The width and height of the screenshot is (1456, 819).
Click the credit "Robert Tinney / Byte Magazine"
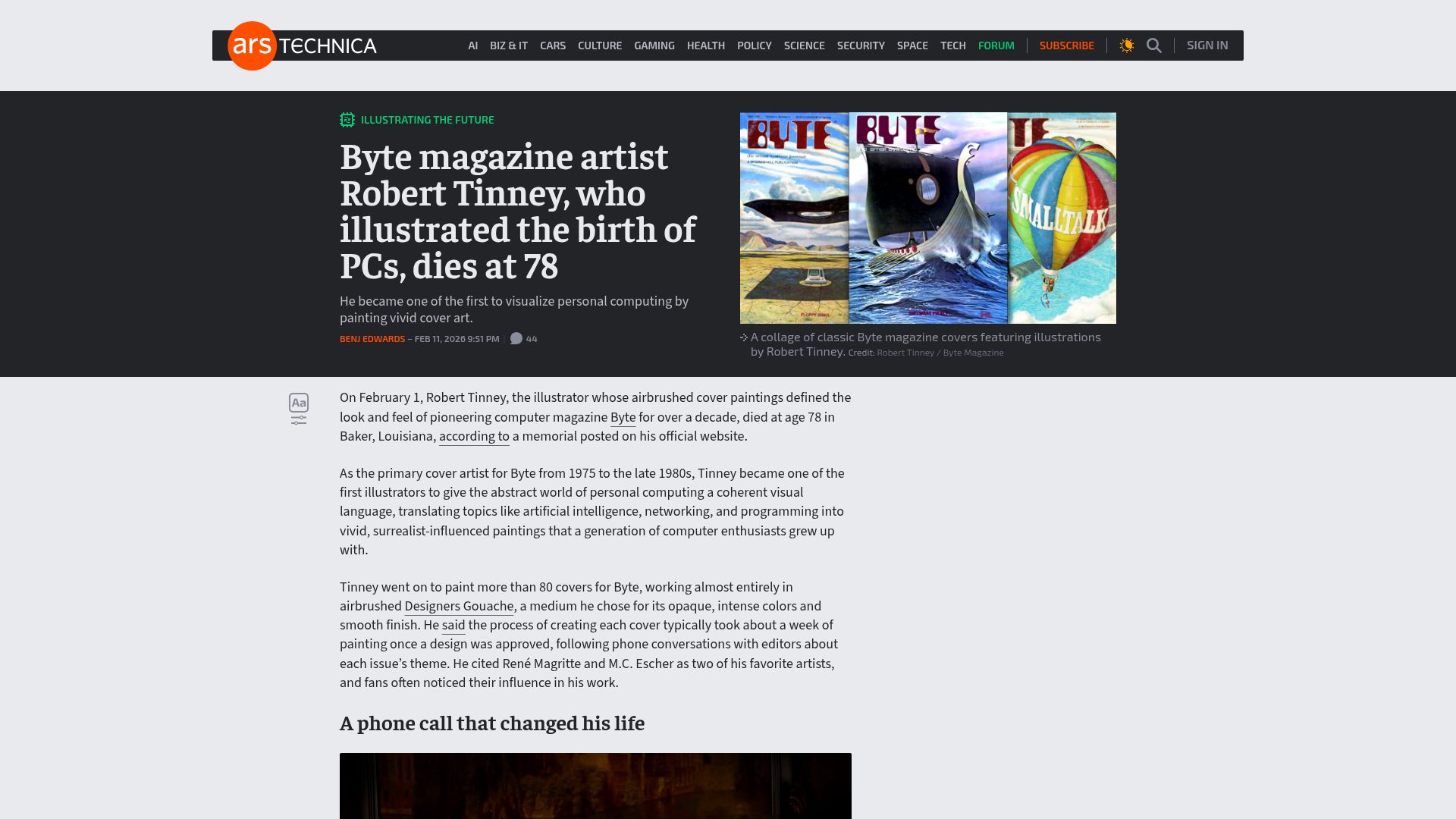pyautogui.click(x=940, y=353)
